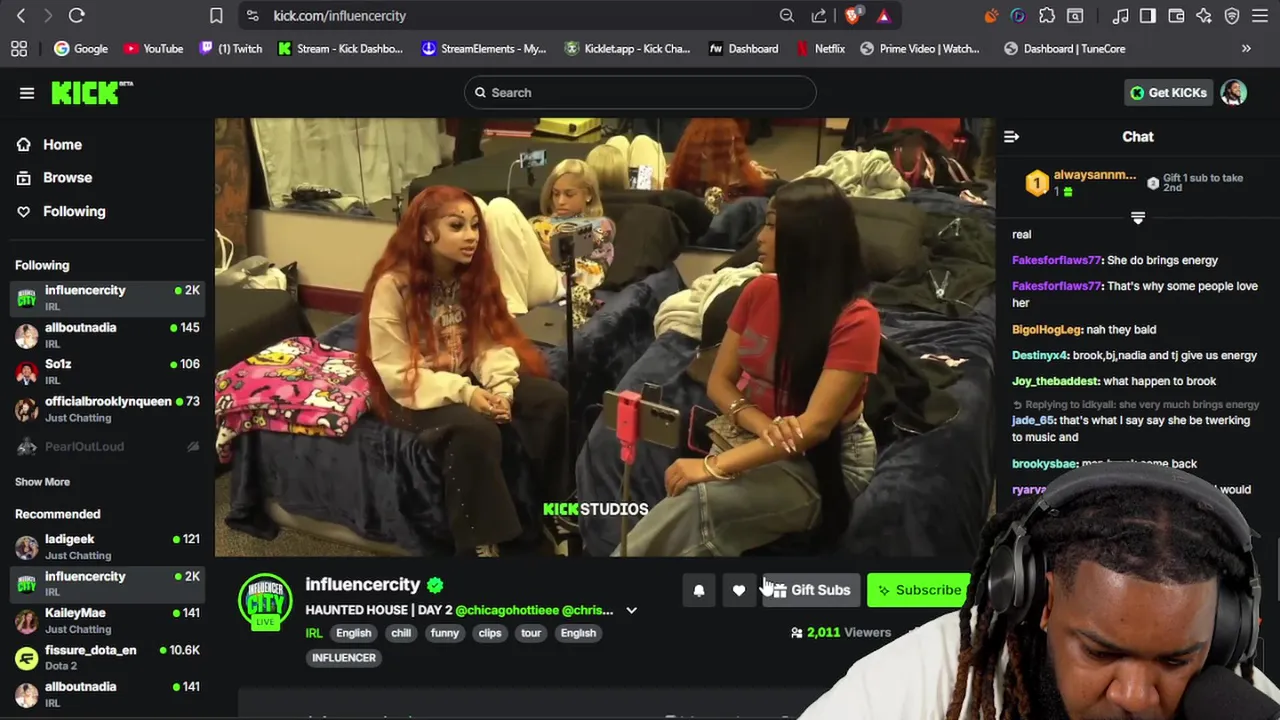Click the gift sub icon next to 'Gift 1 sub'
This screenshot has height=720, width=1280.
(x=1153, y=184)
